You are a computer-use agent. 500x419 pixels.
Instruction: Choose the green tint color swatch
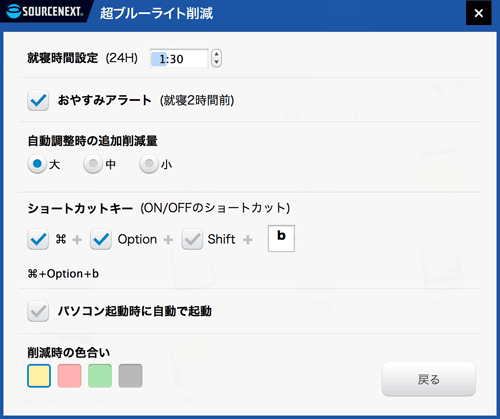pos(100,376)
